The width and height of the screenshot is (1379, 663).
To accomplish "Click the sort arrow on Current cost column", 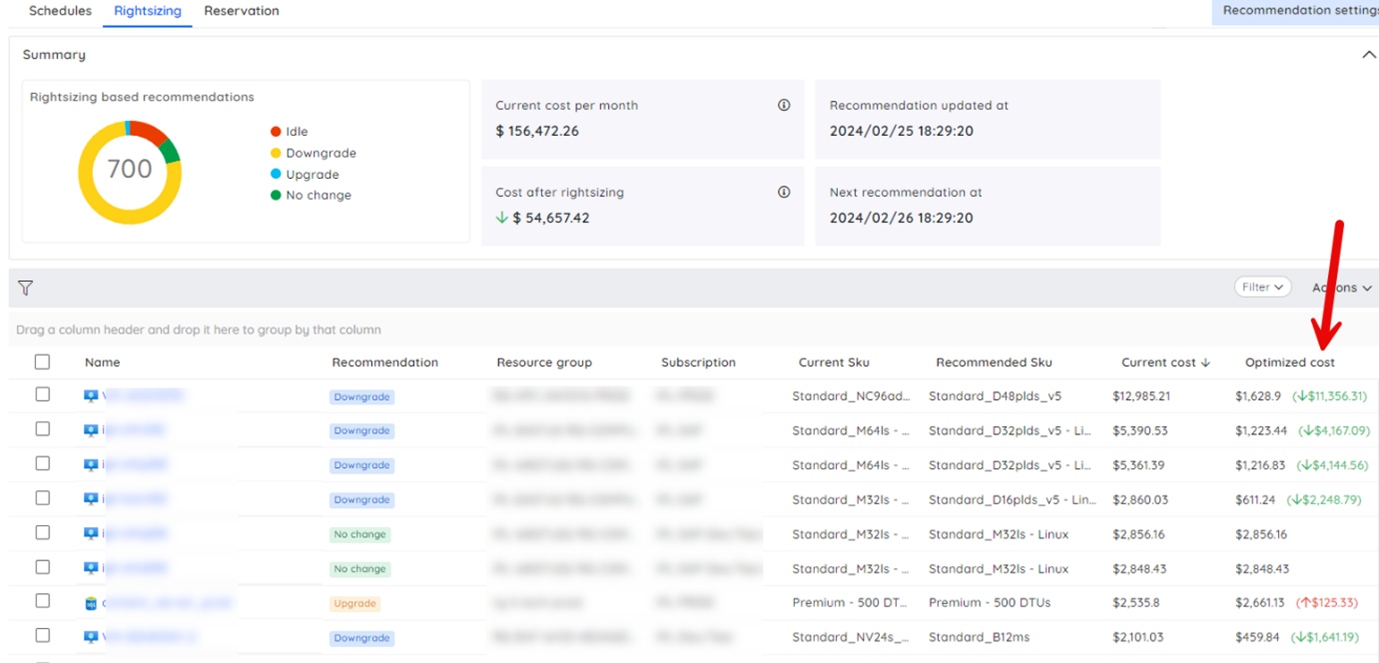I will click(x=1205, y=363).
